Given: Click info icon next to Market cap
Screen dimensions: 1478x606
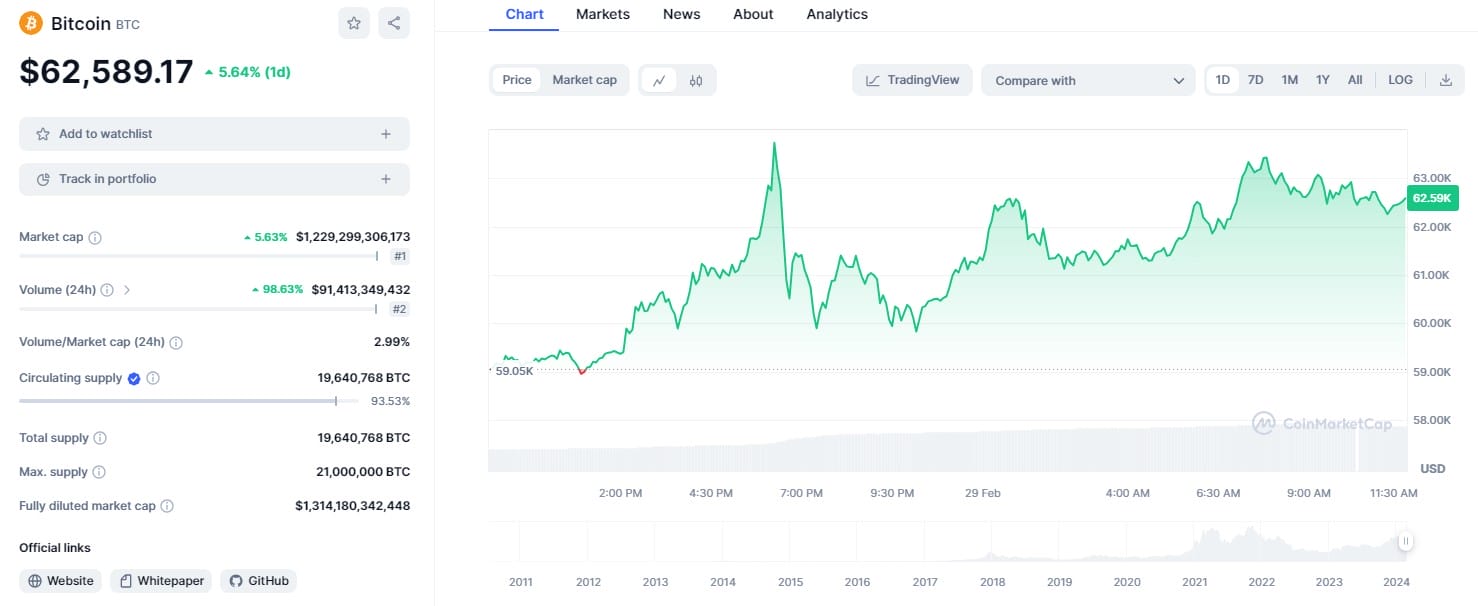Looking at the screenshot, I should coord(95,238).
